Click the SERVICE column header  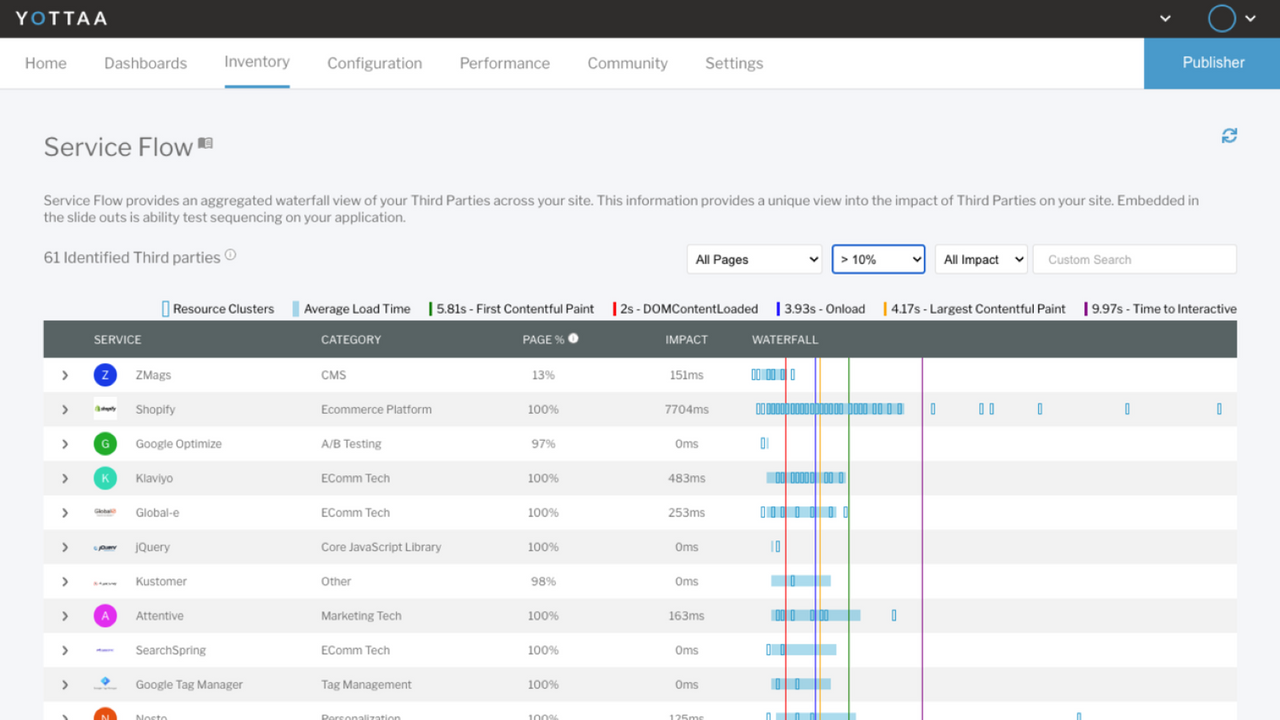pyautogui.click(x=117, y=340)
